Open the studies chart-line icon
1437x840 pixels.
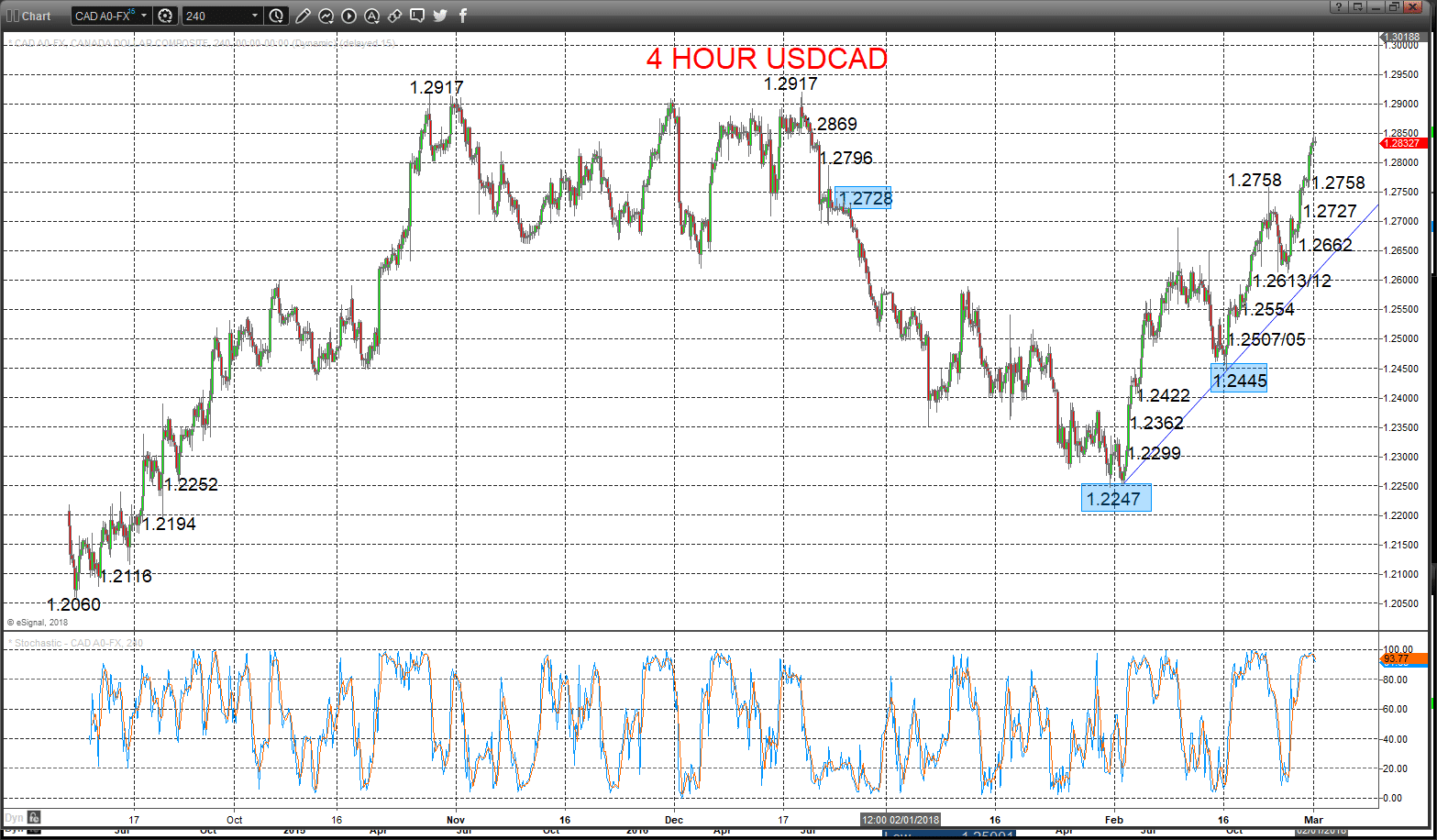coord(326,16)
